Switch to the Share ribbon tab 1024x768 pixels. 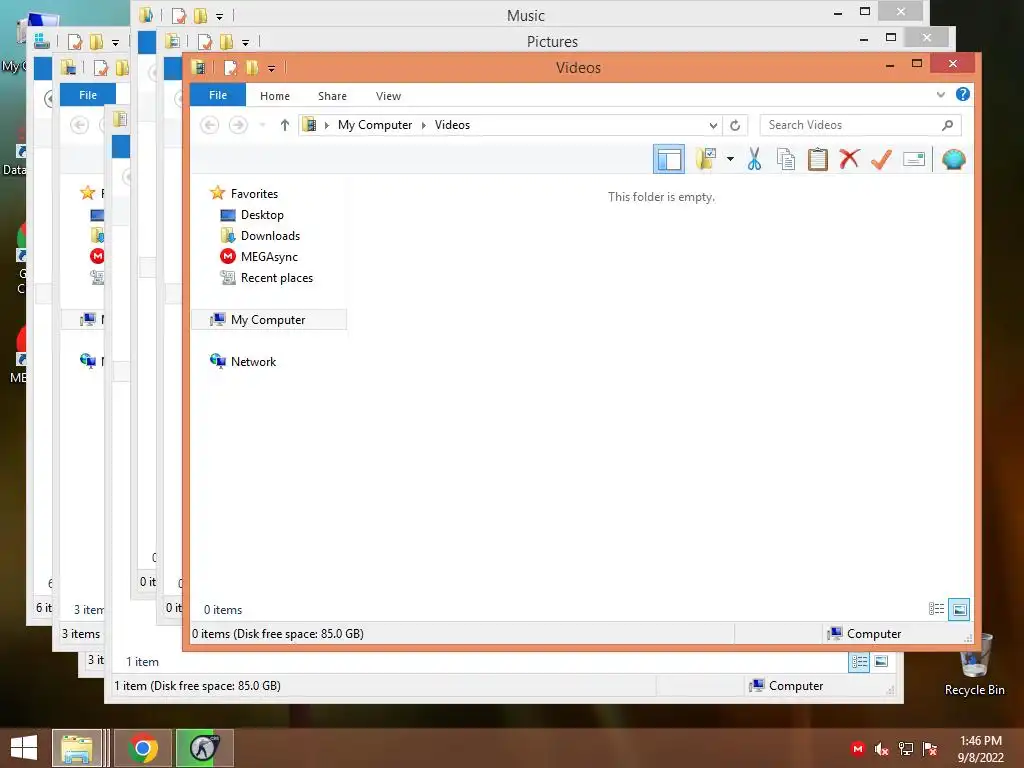pyautogui.click(x=332, y=96)
